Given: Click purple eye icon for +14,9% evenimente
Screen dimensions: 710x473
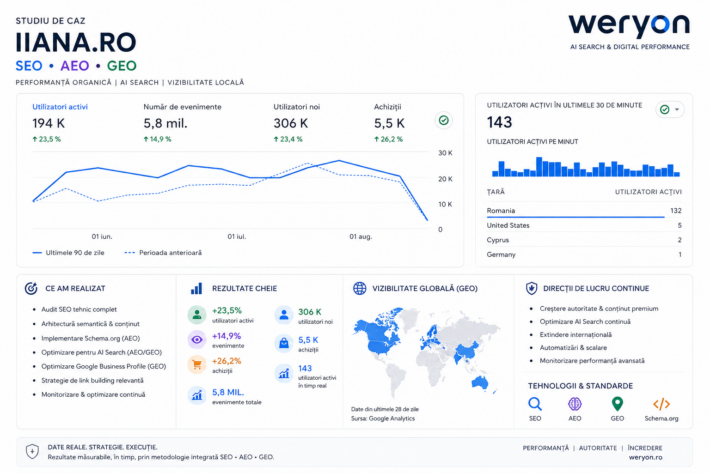Looking at the screenshot, I should point(197,339).
